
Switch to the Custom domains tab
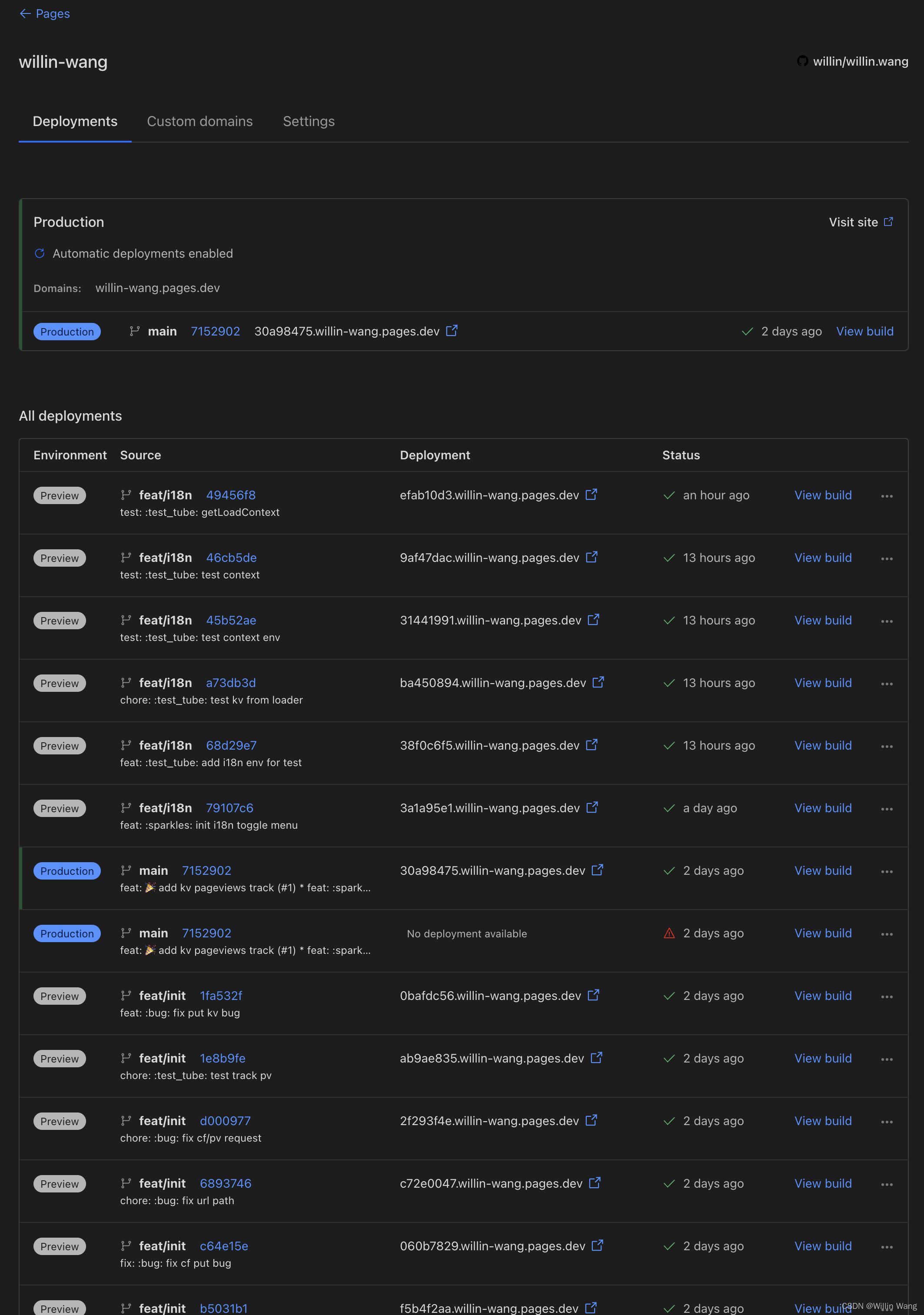pyautogui.click(x=199, y=121)
